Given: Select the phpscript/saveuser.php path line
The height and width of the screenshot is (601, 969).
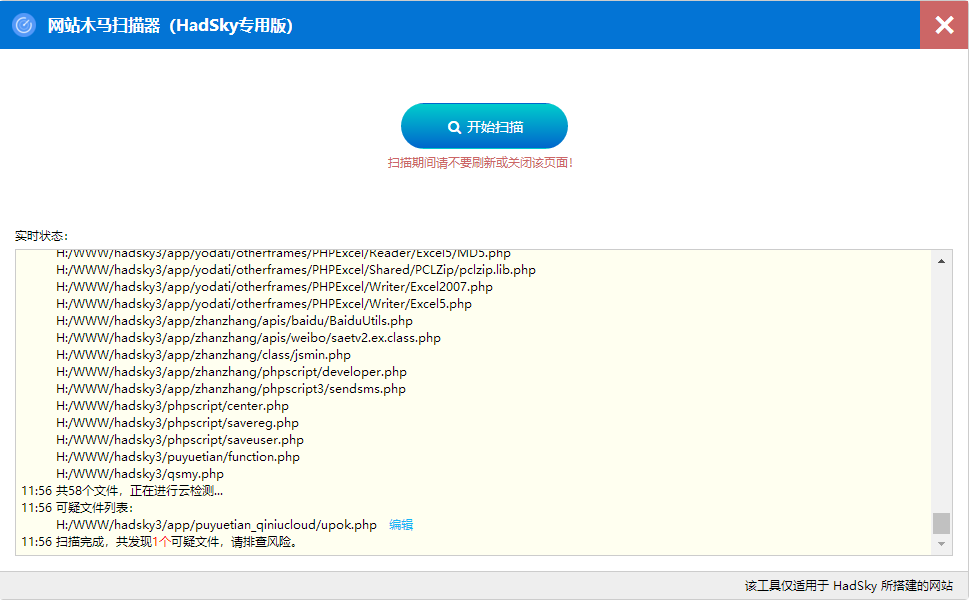Looking at the screenshot, I should (x=180, y=440).
